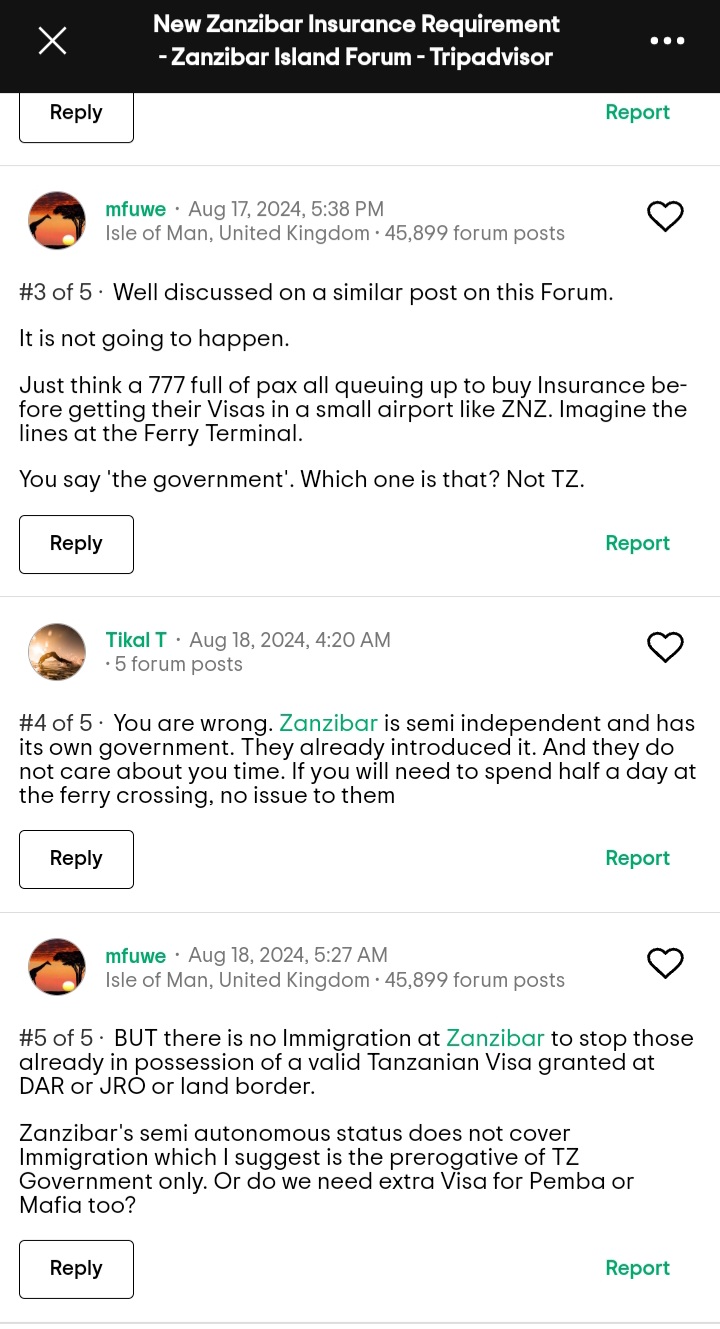720x1329 pixels.
Task: Open Tikal T username link
Action: tap(136, 640)
